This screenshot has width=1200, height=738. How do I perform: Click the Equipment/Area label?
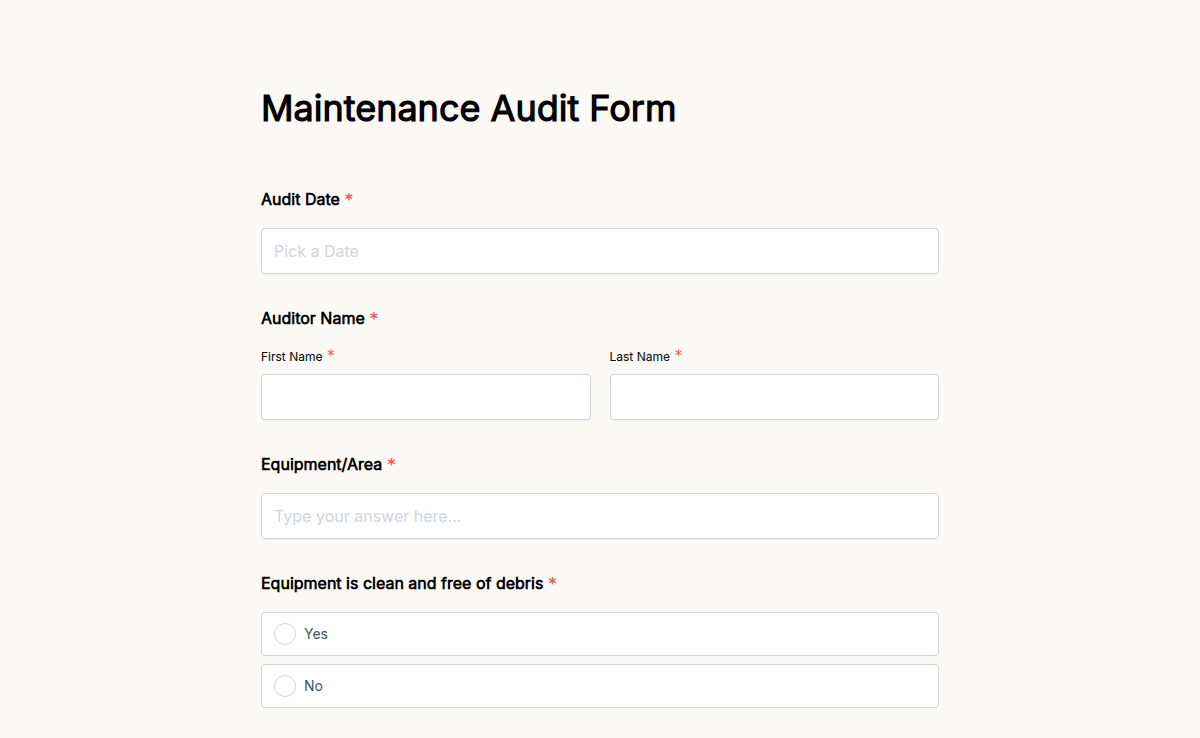point(323,464)
